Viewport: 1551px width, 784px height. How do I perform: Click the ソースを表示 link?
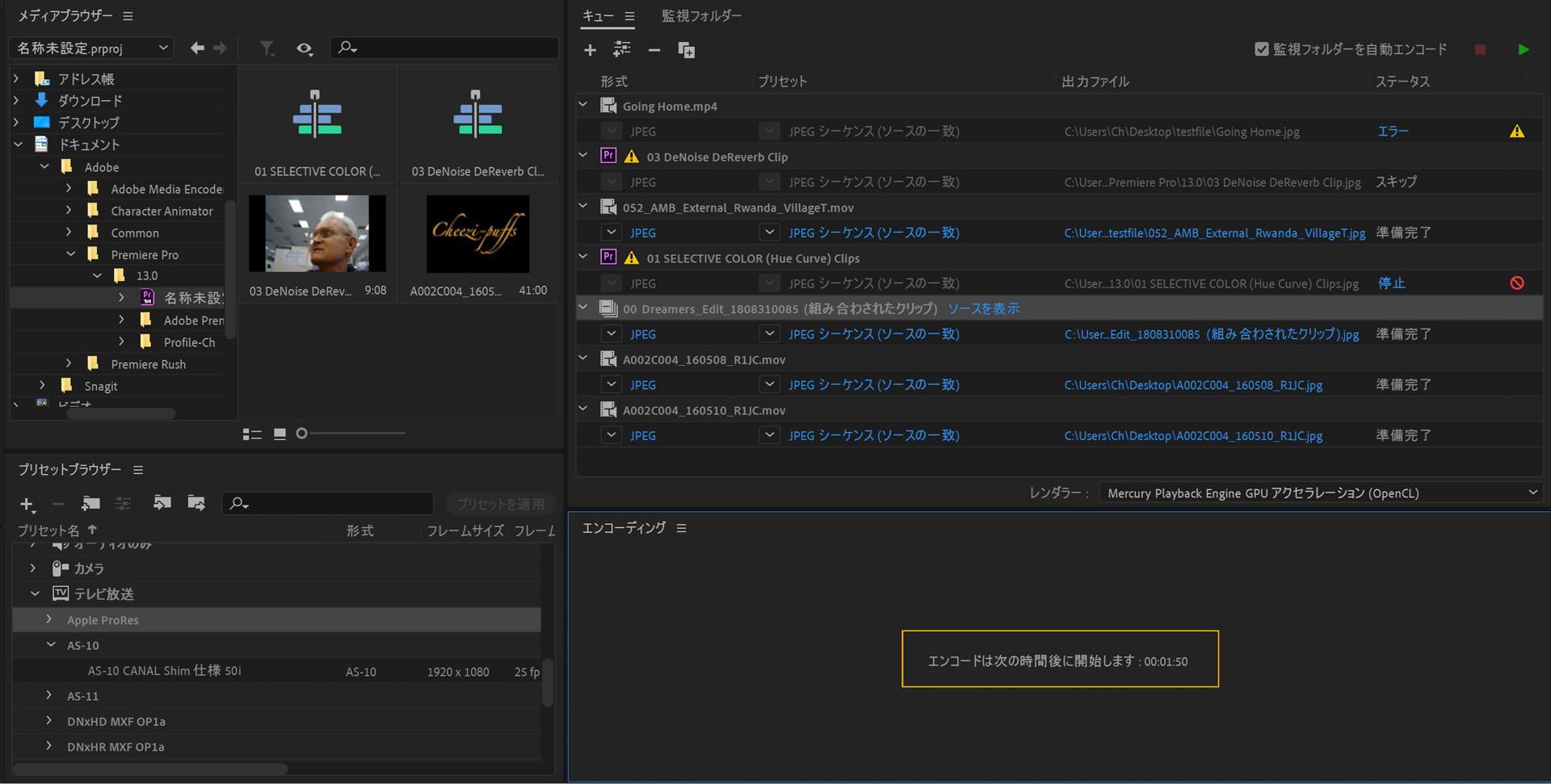pyautogui.click(x=983, y=308)
